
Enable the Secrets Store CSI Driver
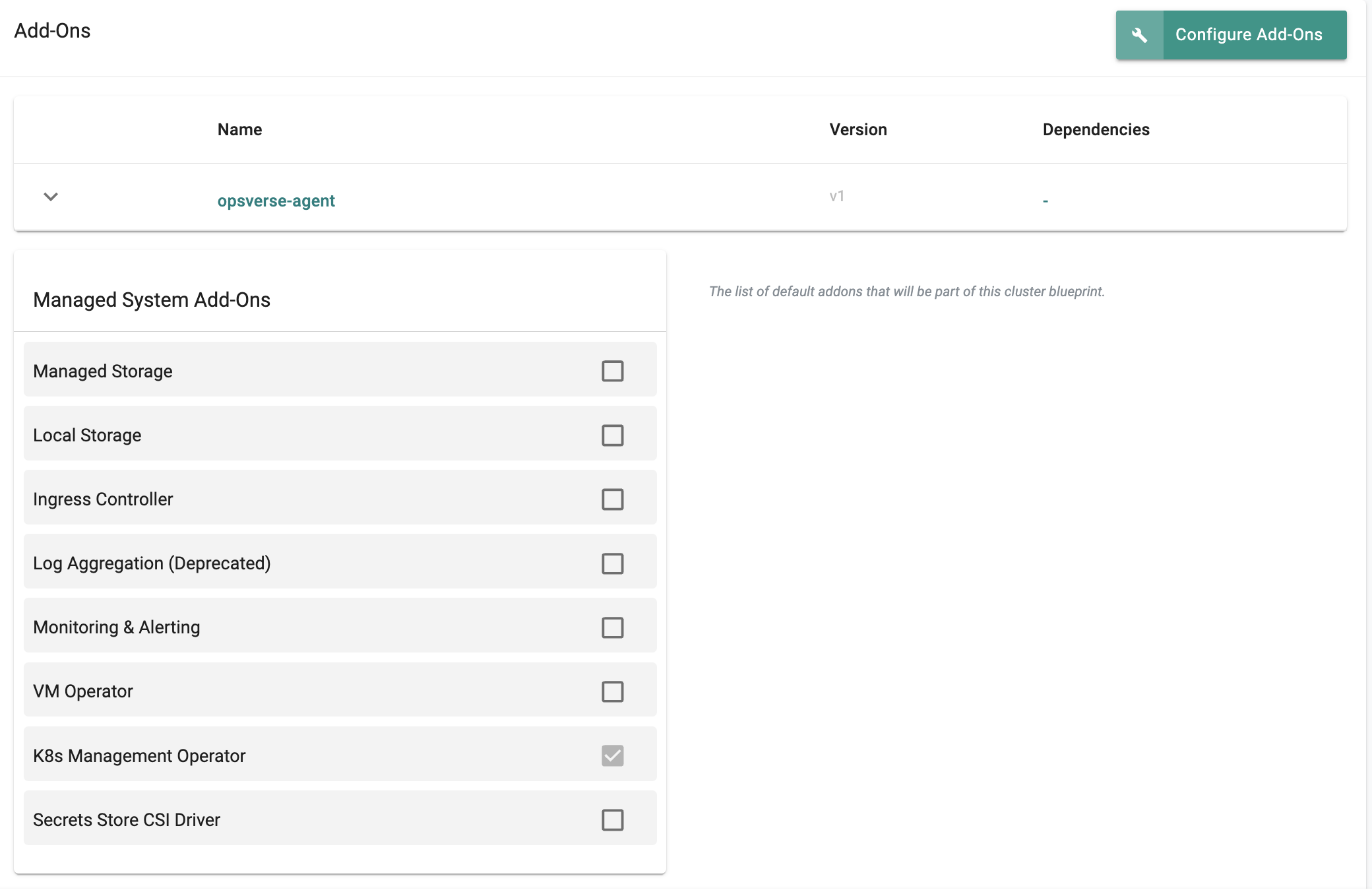(x=613, y=819)
